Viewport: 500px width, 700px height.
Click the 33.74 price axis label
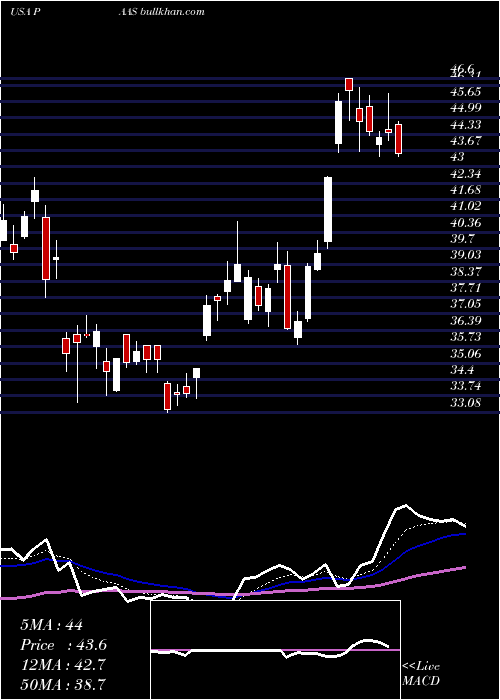click(466, 386)
